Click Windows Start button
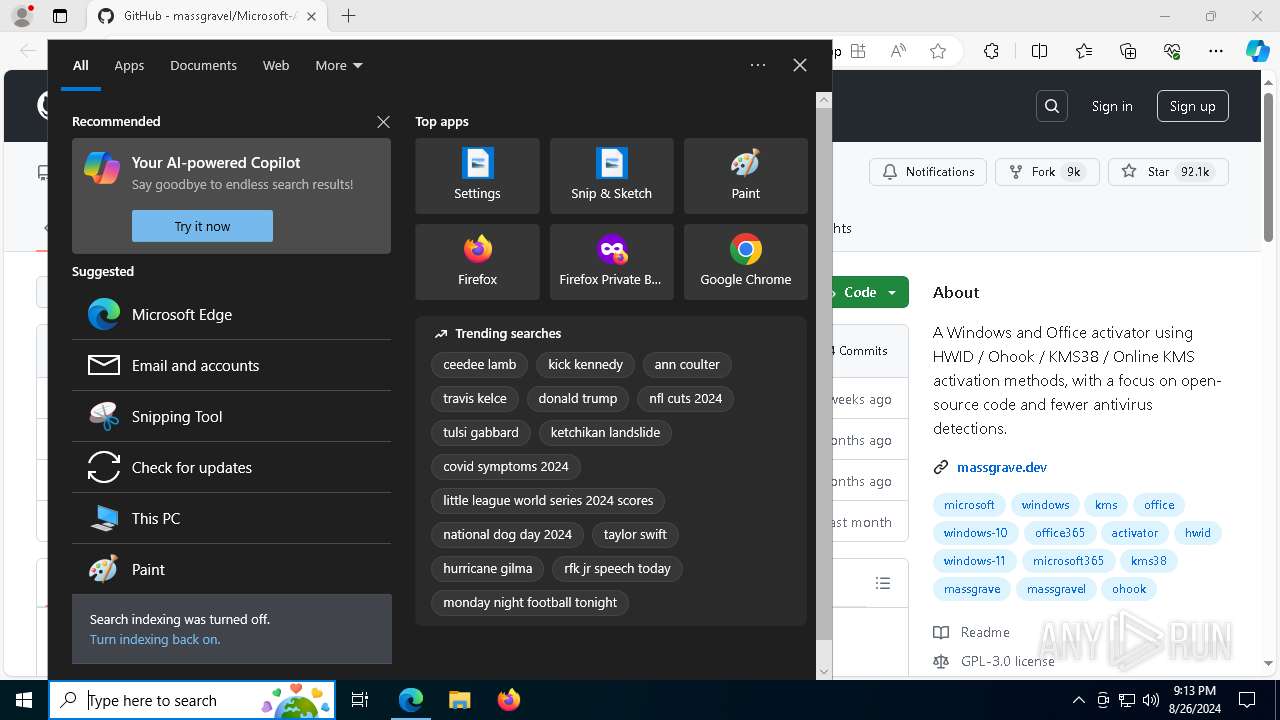1280x720 pixels. pos(24,700)
